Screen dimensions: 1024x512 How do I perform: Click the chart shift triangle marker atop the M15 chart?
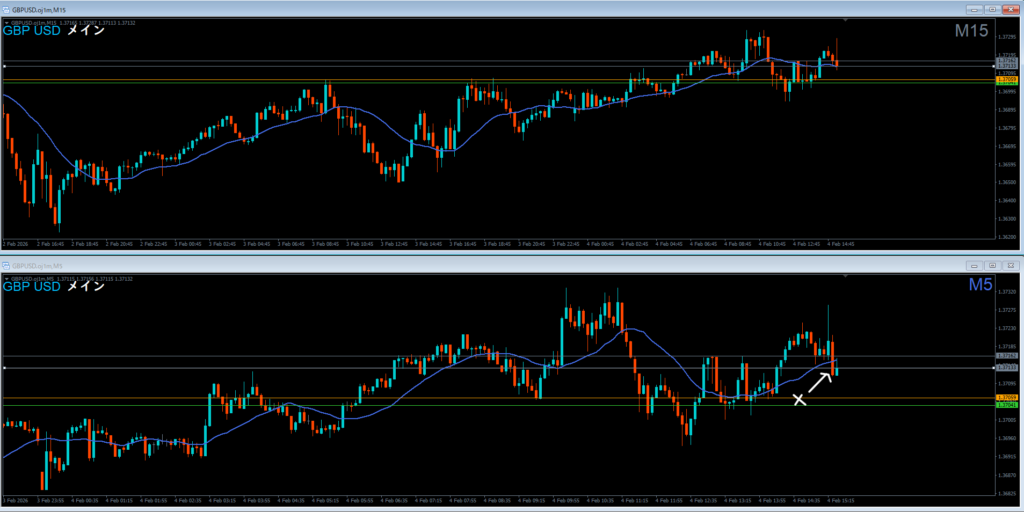846,21
